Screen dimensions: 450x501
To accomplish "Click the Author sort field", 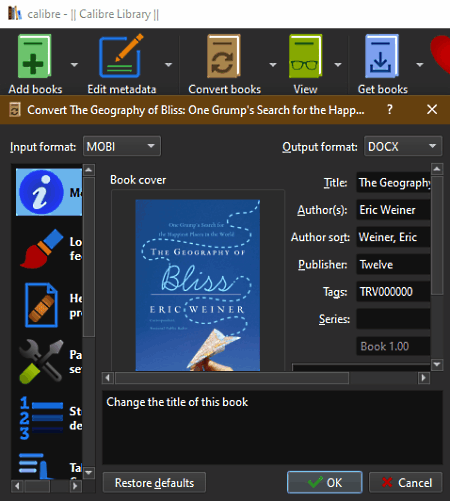I will (x=393, y=237).
